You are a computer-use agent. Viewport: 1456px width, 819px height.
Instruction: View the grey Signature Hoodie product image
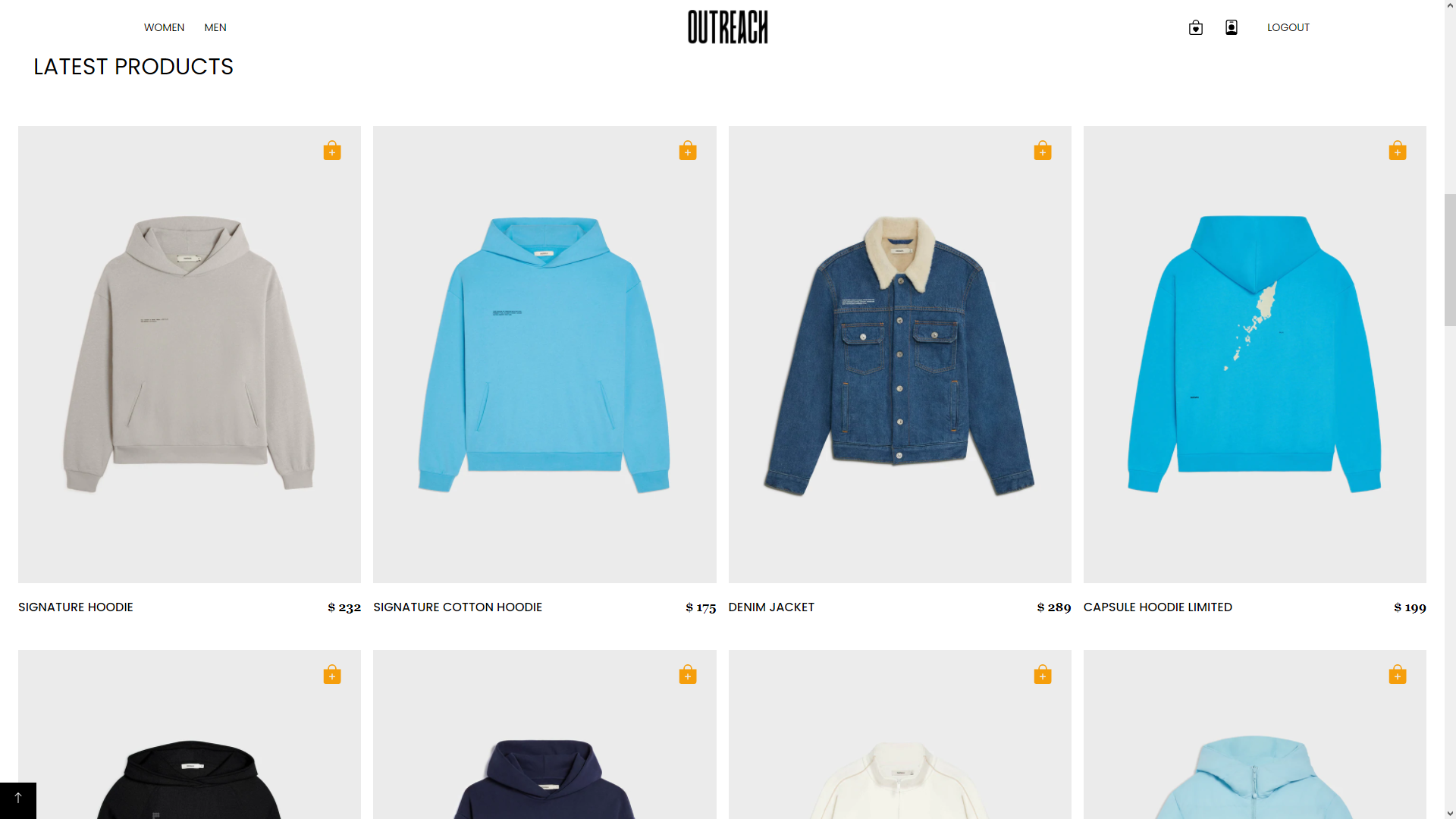point(190,354)
